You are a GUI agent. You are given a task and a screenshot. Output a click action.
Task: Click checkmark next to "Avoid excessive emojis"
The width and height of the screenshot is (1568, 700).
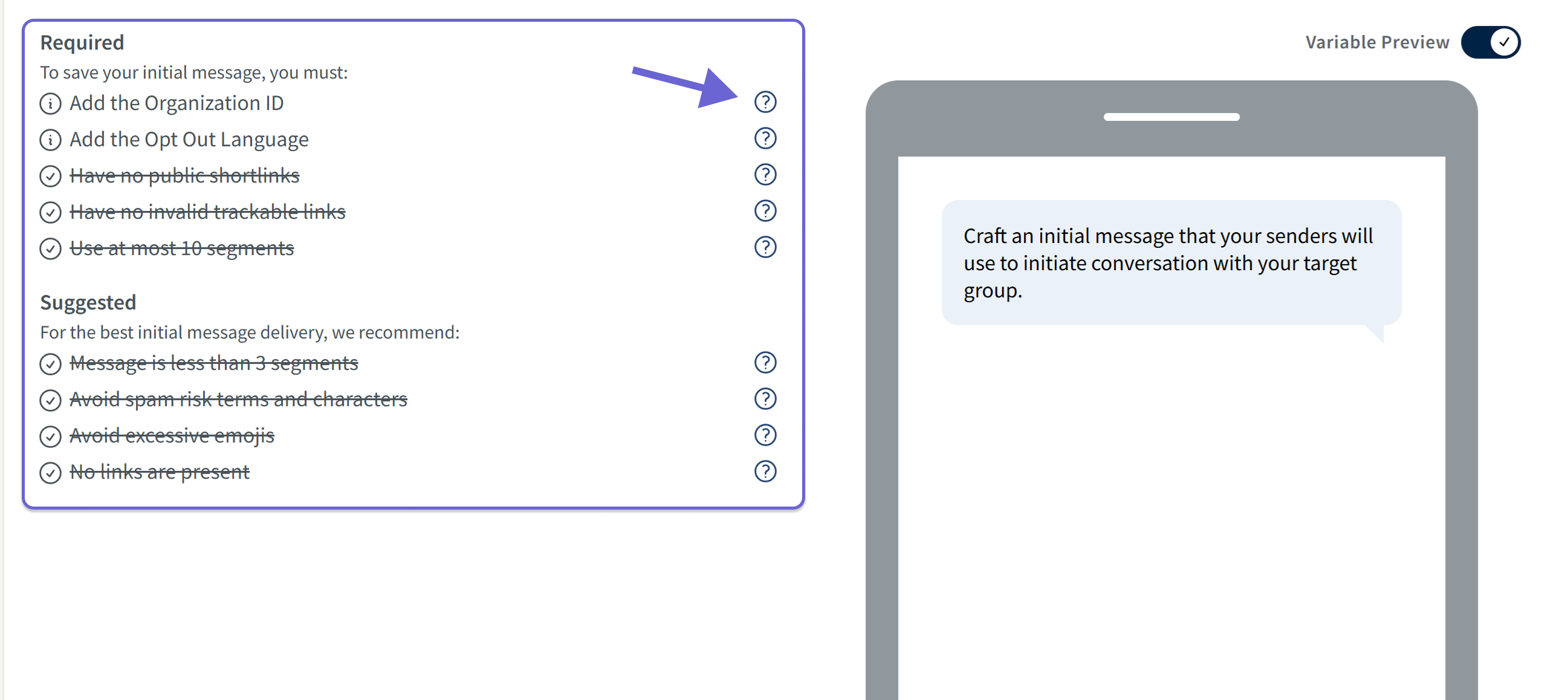[x=50, y=436]
